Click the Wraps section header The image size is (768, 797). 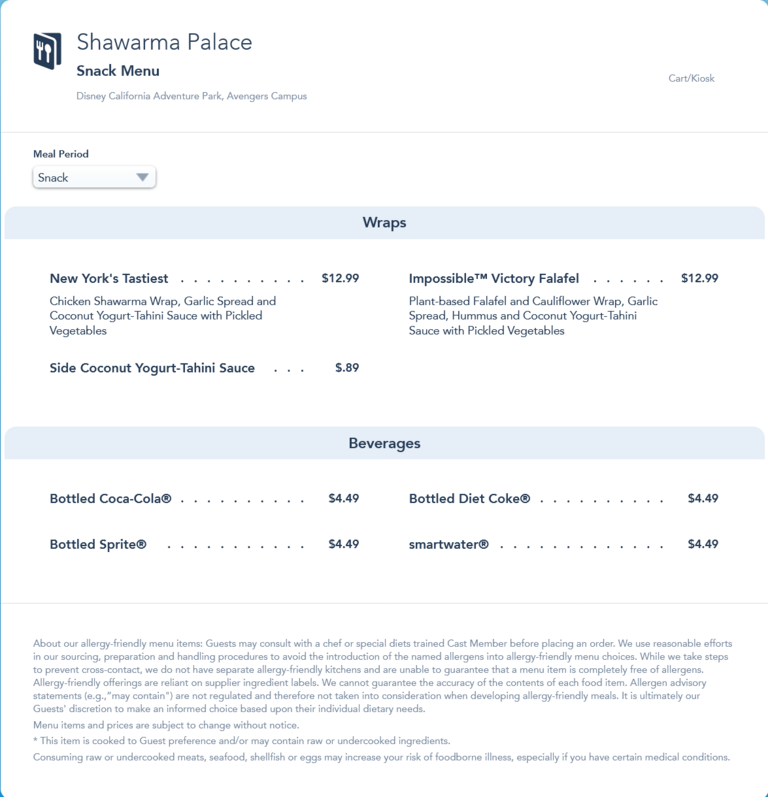384,223
